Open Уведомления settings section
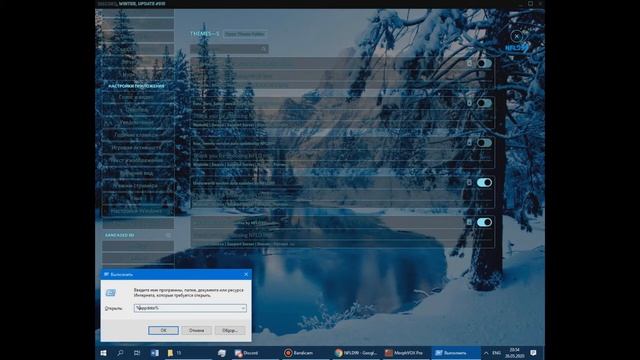The height and width of the screenshot is (360, 640). tap(137, 122)
